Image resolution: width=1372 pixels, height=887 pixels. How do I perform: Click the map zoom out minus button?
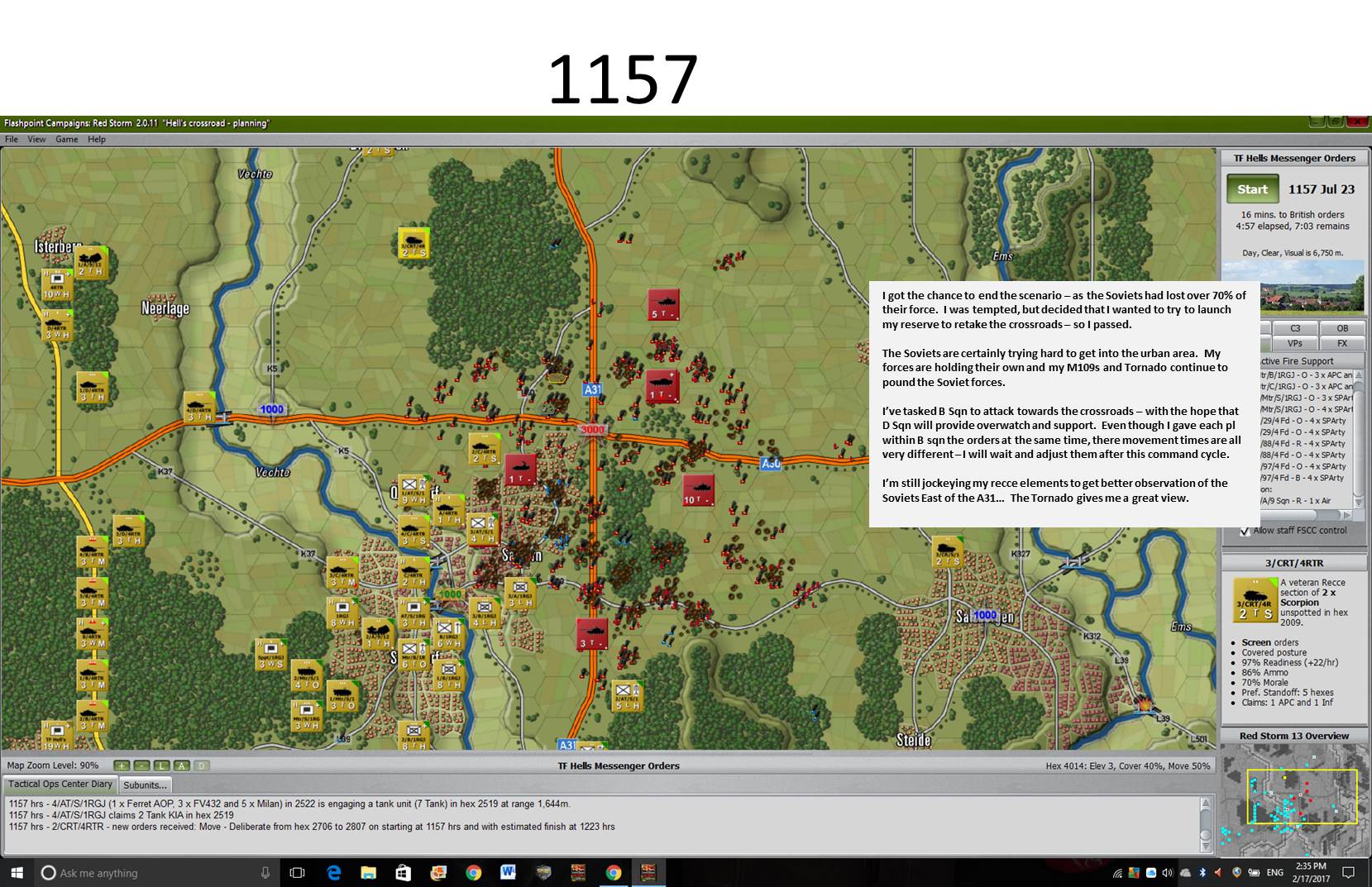(x=141, y=765)
